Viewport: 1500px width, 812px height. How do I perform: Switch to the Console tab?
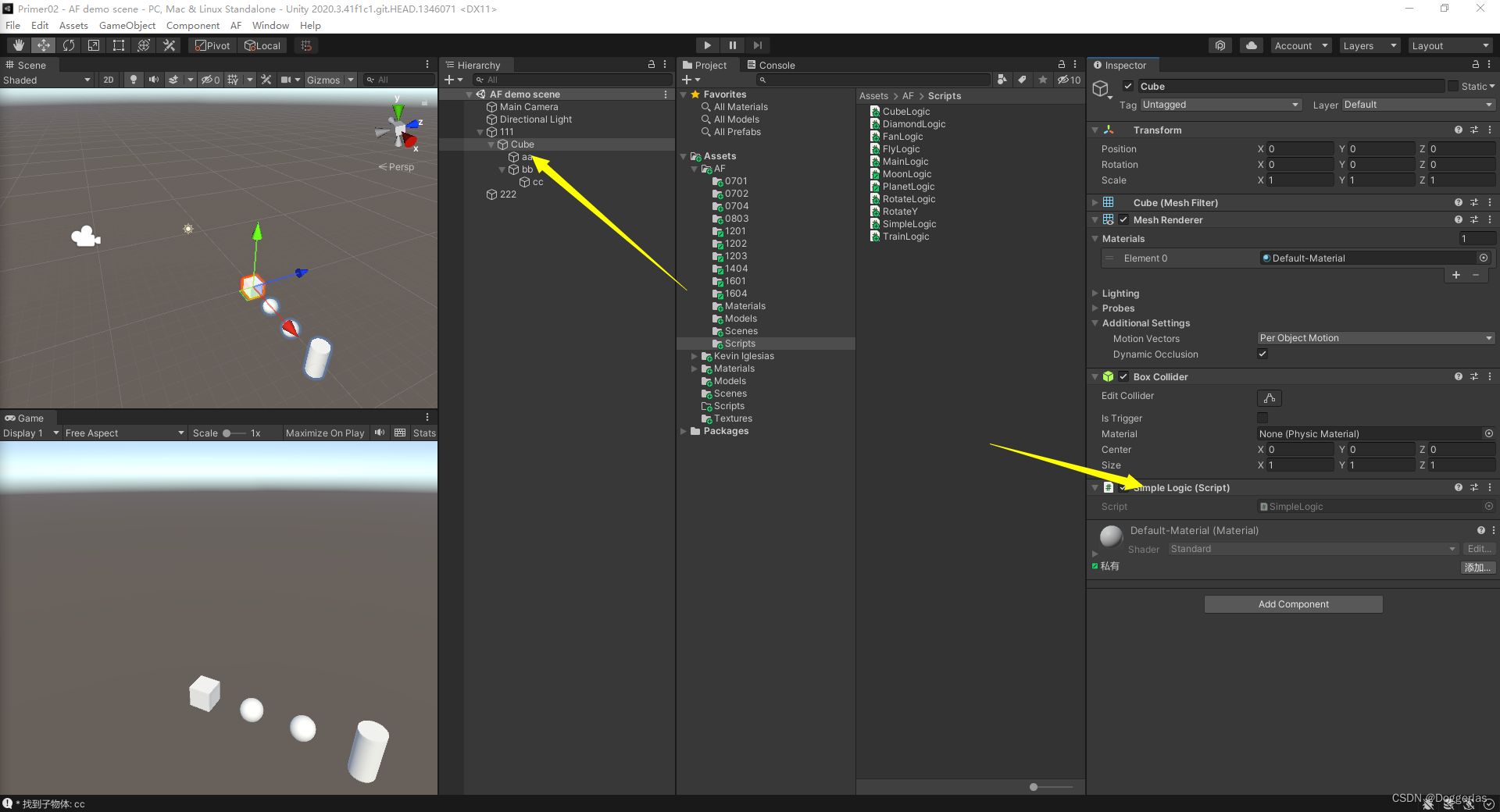coord(771,65)
